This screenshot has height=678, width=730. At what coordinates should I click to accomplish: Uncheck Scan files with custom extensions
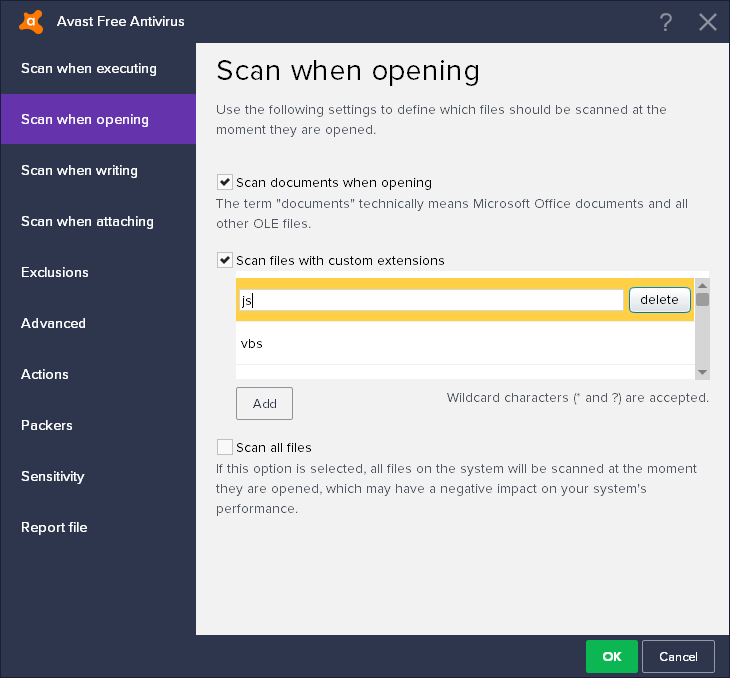225,261
